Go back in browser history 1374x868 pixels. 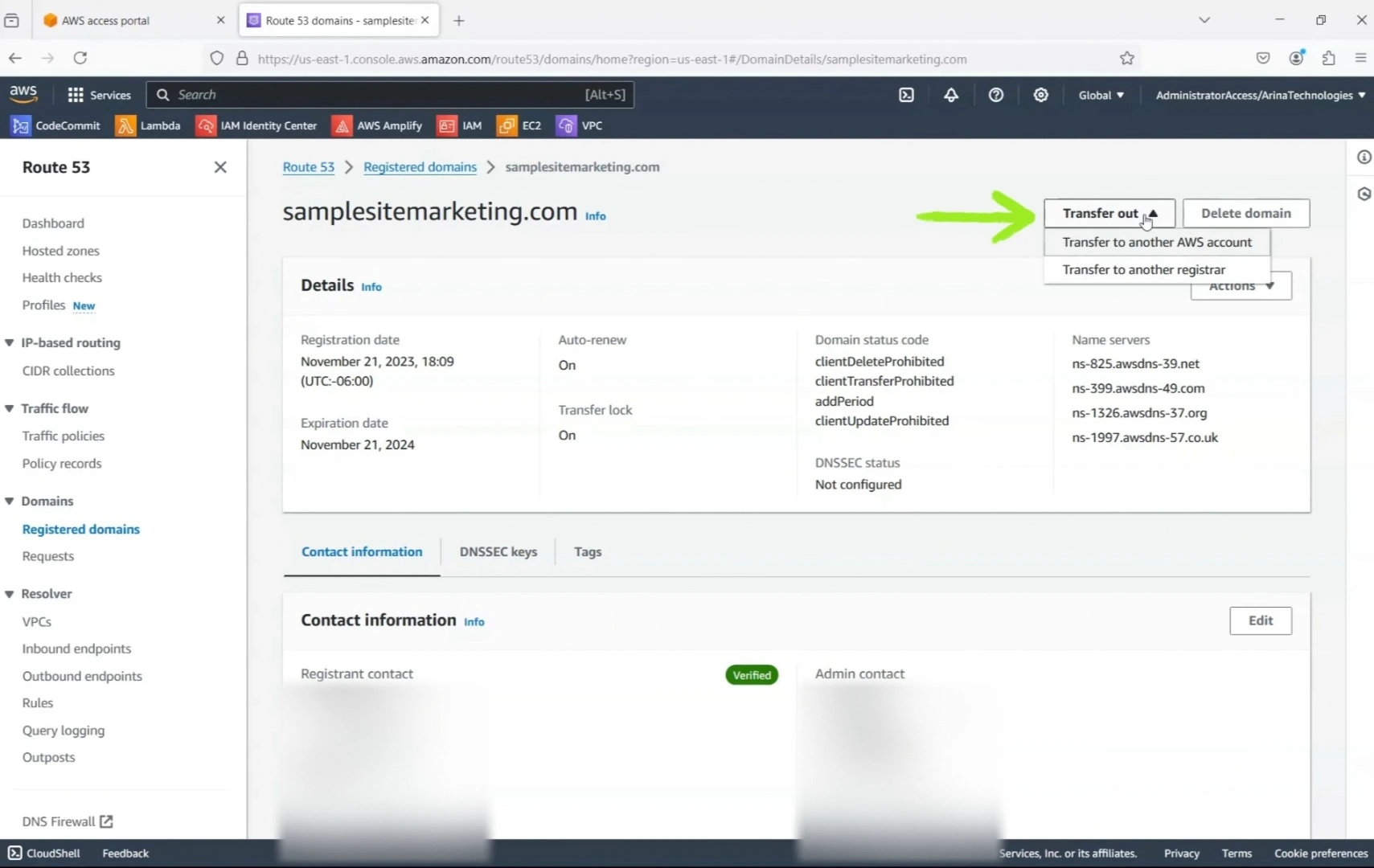click(x=15, y=58)
